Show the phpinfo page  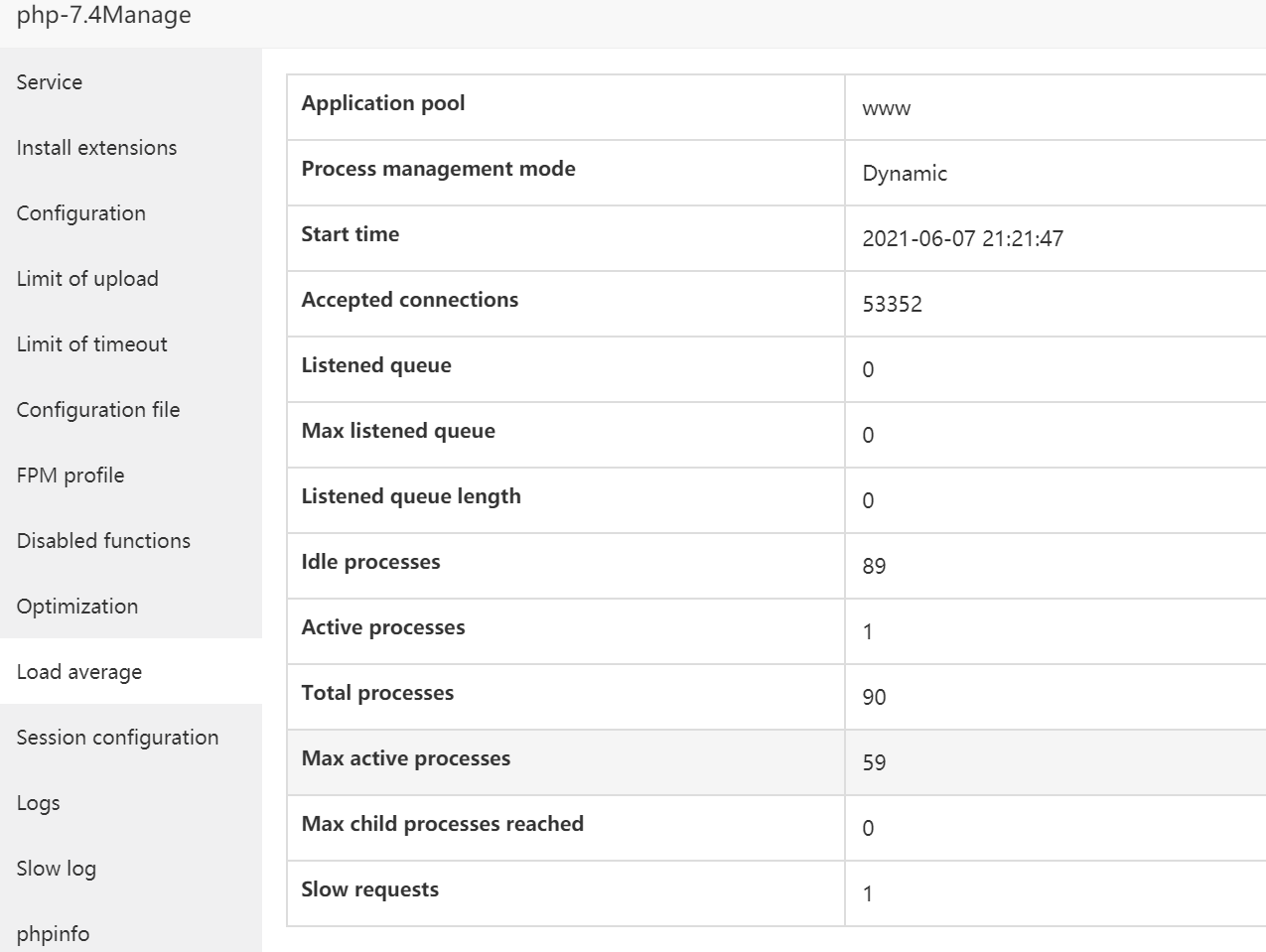tap(53, 934)
